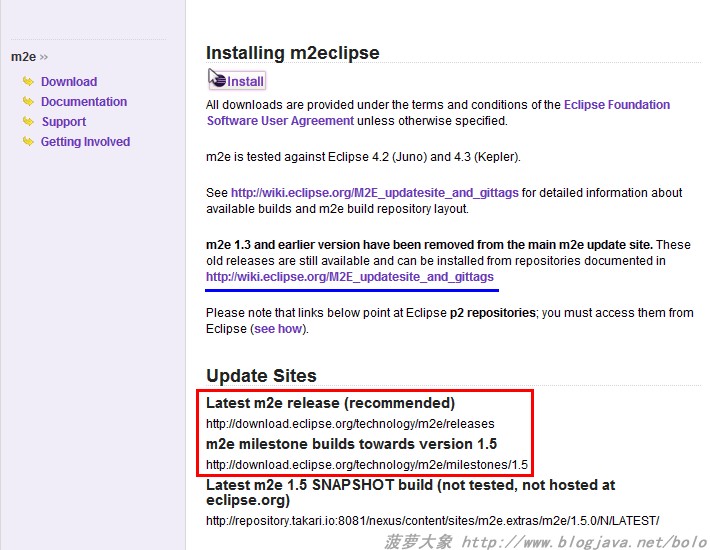This screenshot has height=550, width=710.
Task: Click the m2e releases update site URL
Action: tap(350, 424)
